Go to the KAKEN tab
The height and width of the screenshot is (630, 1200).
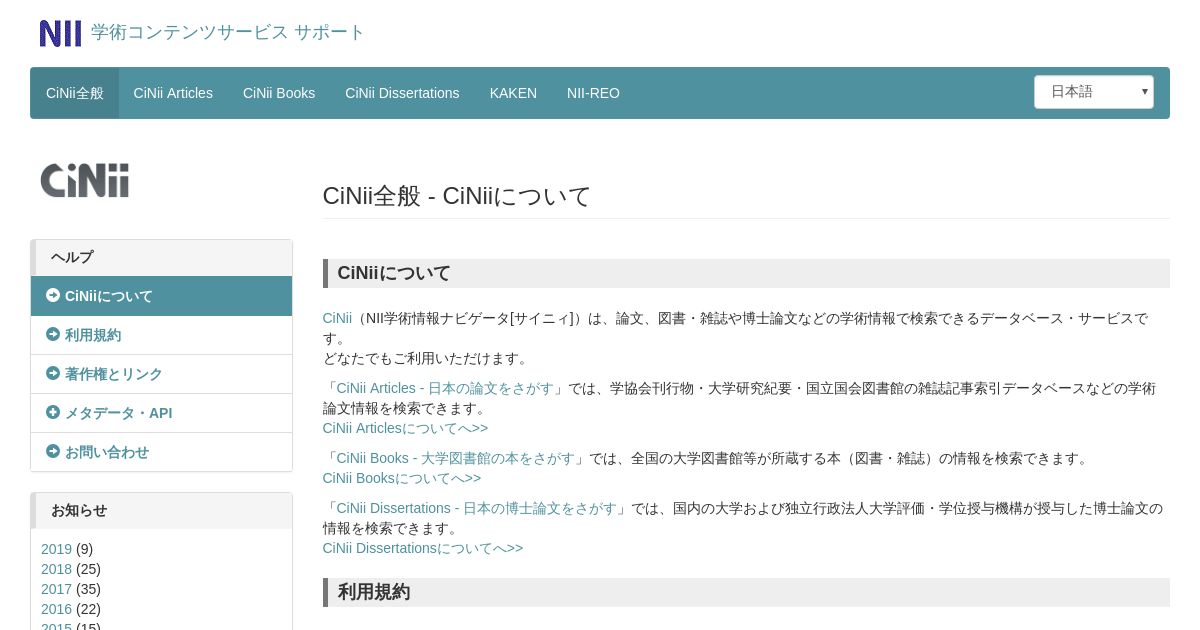click(513, 93)
